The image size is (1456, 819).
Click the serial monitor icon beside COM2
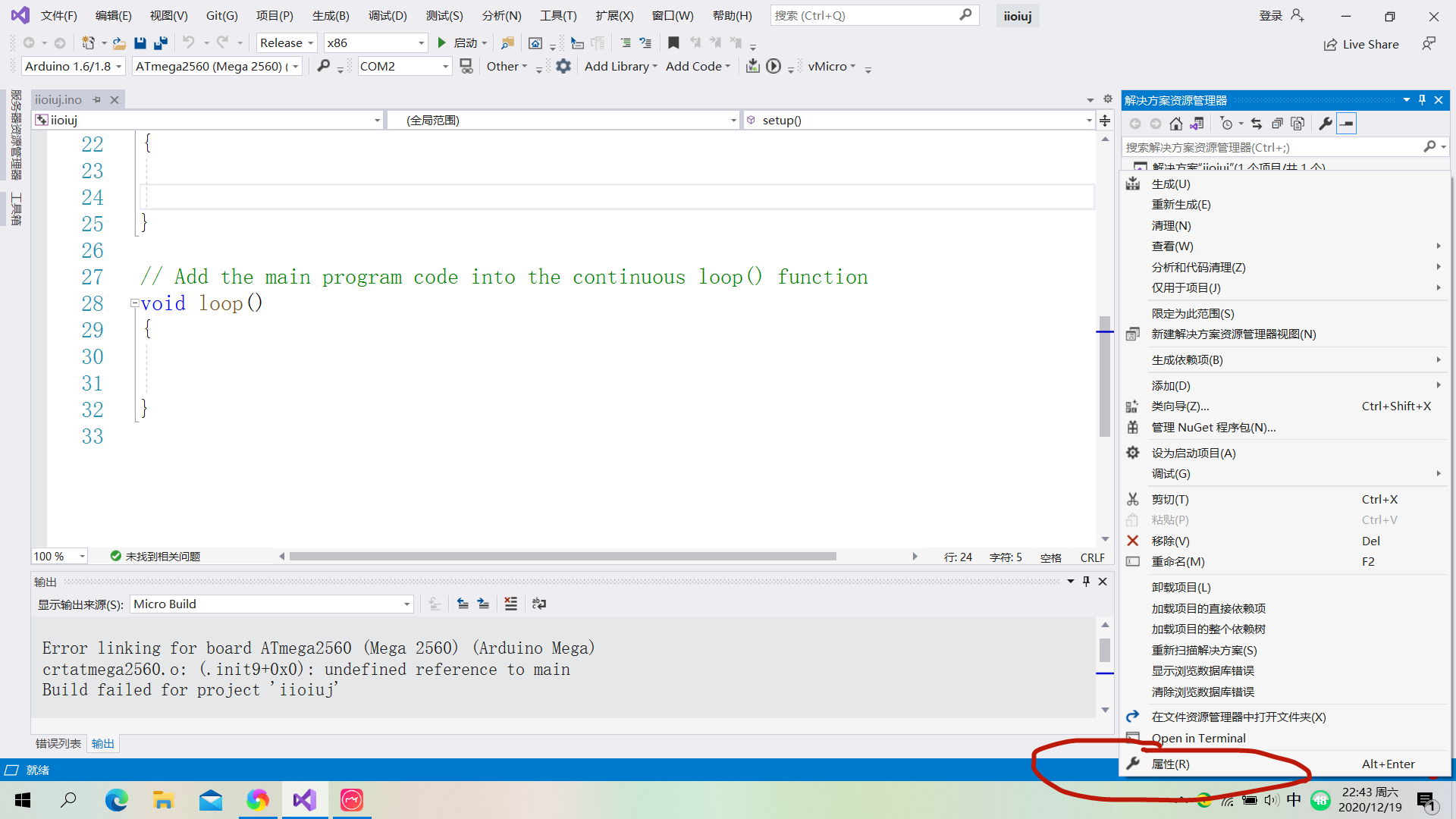(x=466, y=67)
